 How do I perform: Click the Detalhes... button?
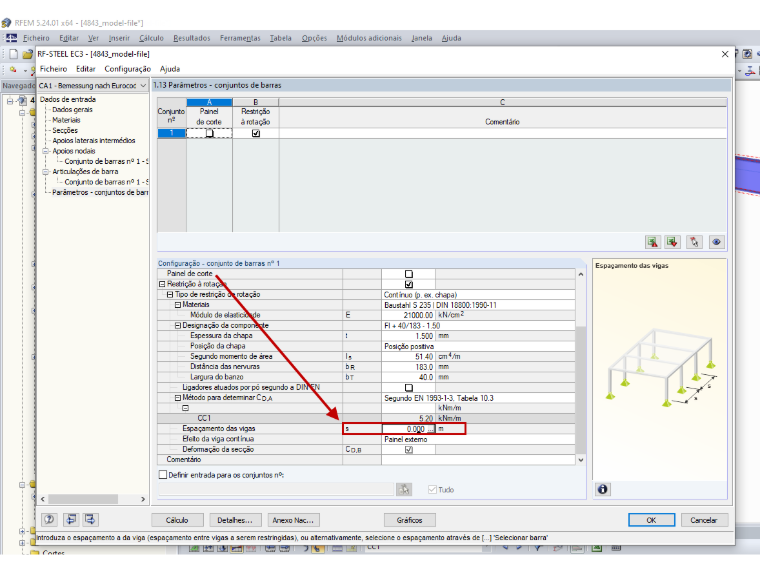pos(235,520)
